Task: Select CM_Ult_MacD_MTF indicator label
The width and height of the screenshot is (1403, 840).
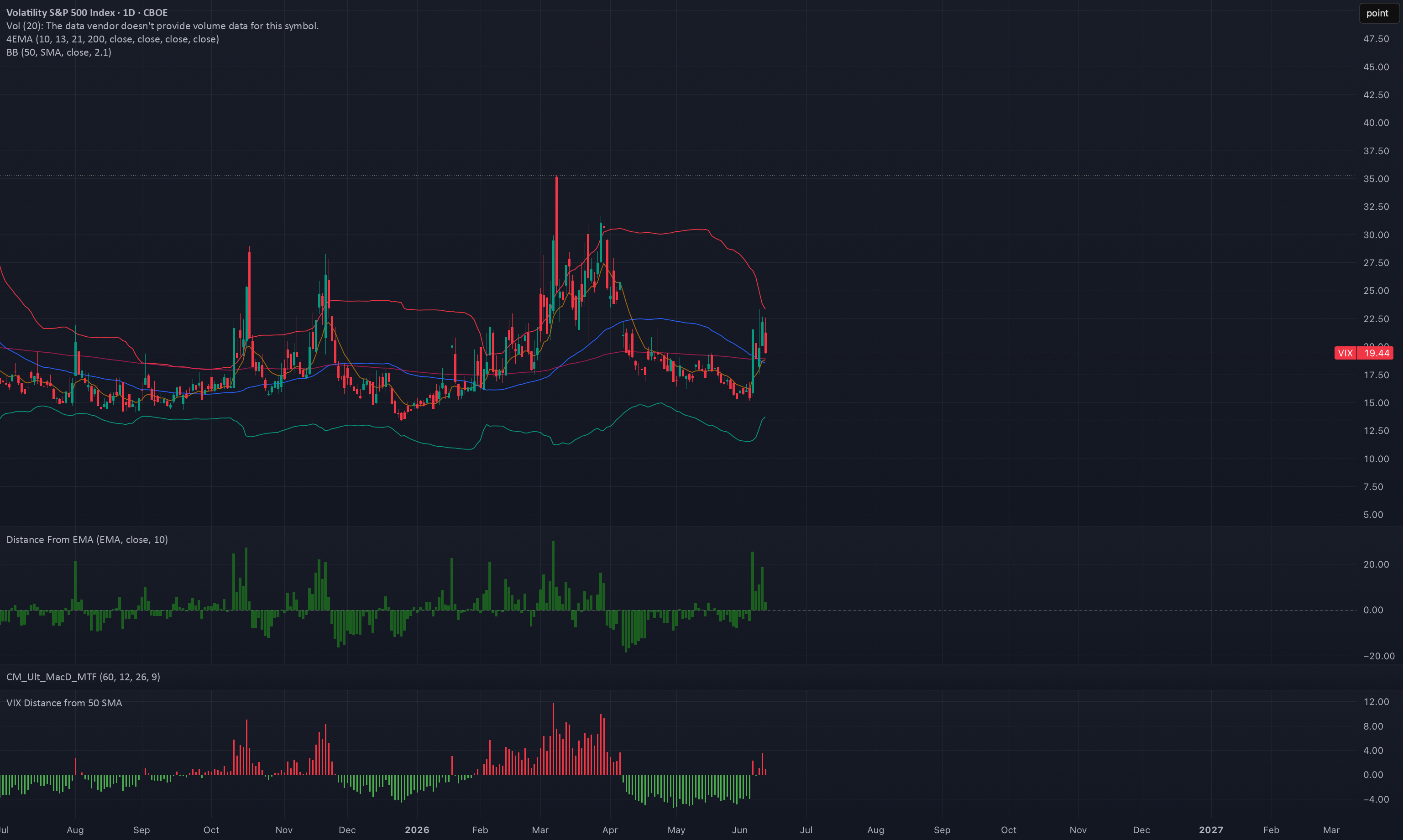Action: click(x=83, y=677)
